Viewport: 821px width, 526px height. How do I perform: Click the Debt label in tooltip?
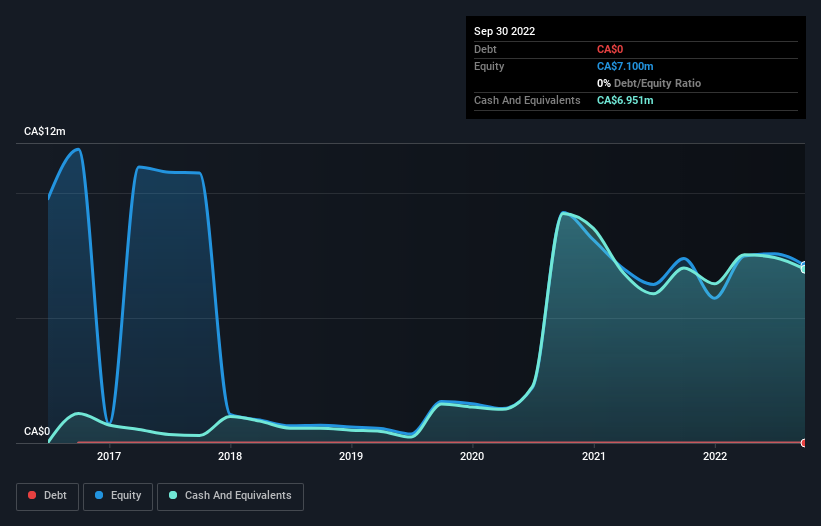[x=485, y=49]
